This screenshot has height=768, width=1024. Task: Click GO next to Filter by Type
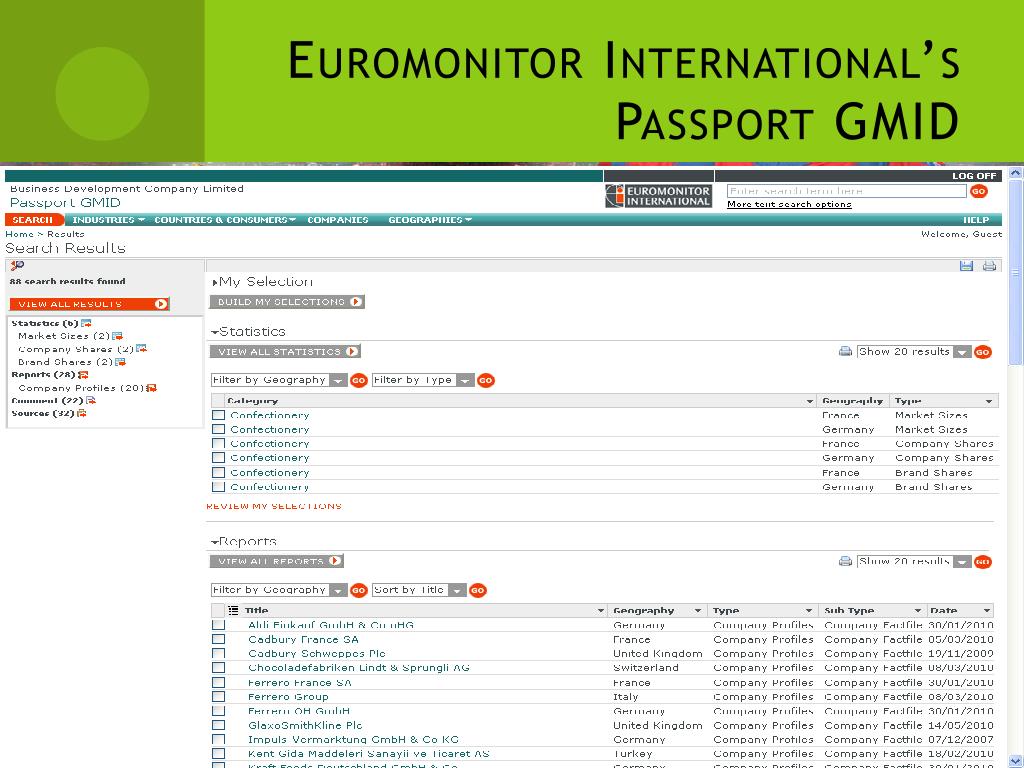[x=485, y=380]
